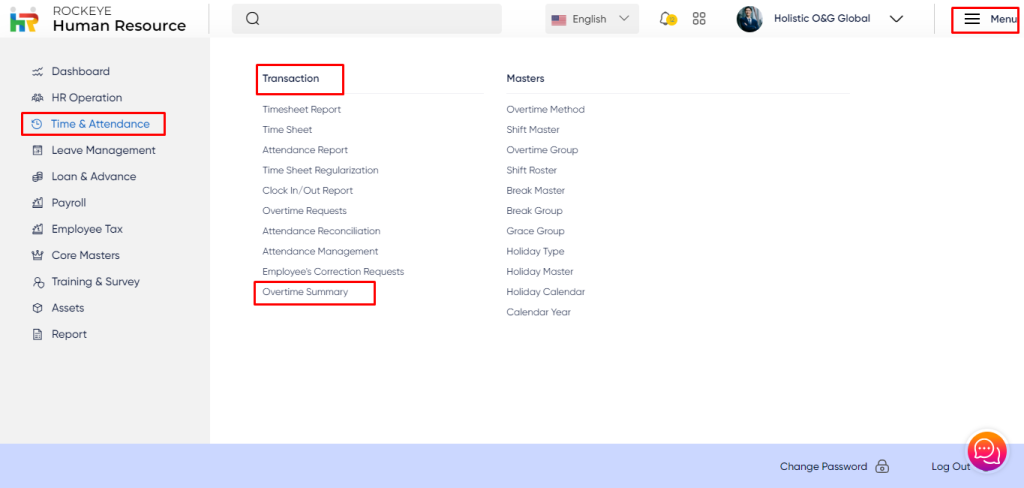Go to Shift Master
Viewport: 1024px width, 488px height.
[x=533, y=130]
